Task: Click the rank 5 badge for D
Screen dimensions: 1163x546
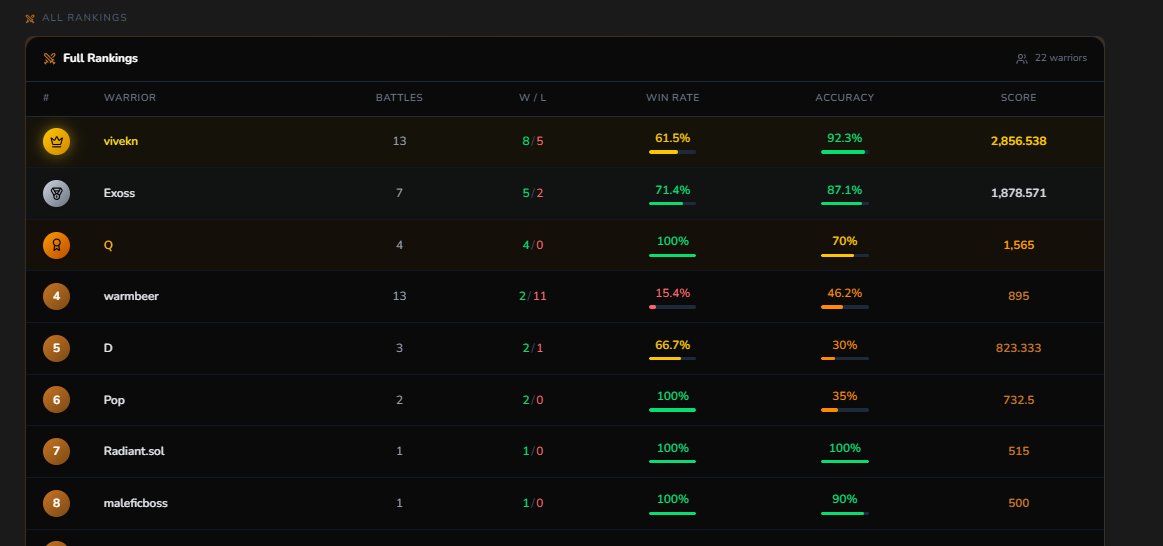Action: (x=56, y=349)
